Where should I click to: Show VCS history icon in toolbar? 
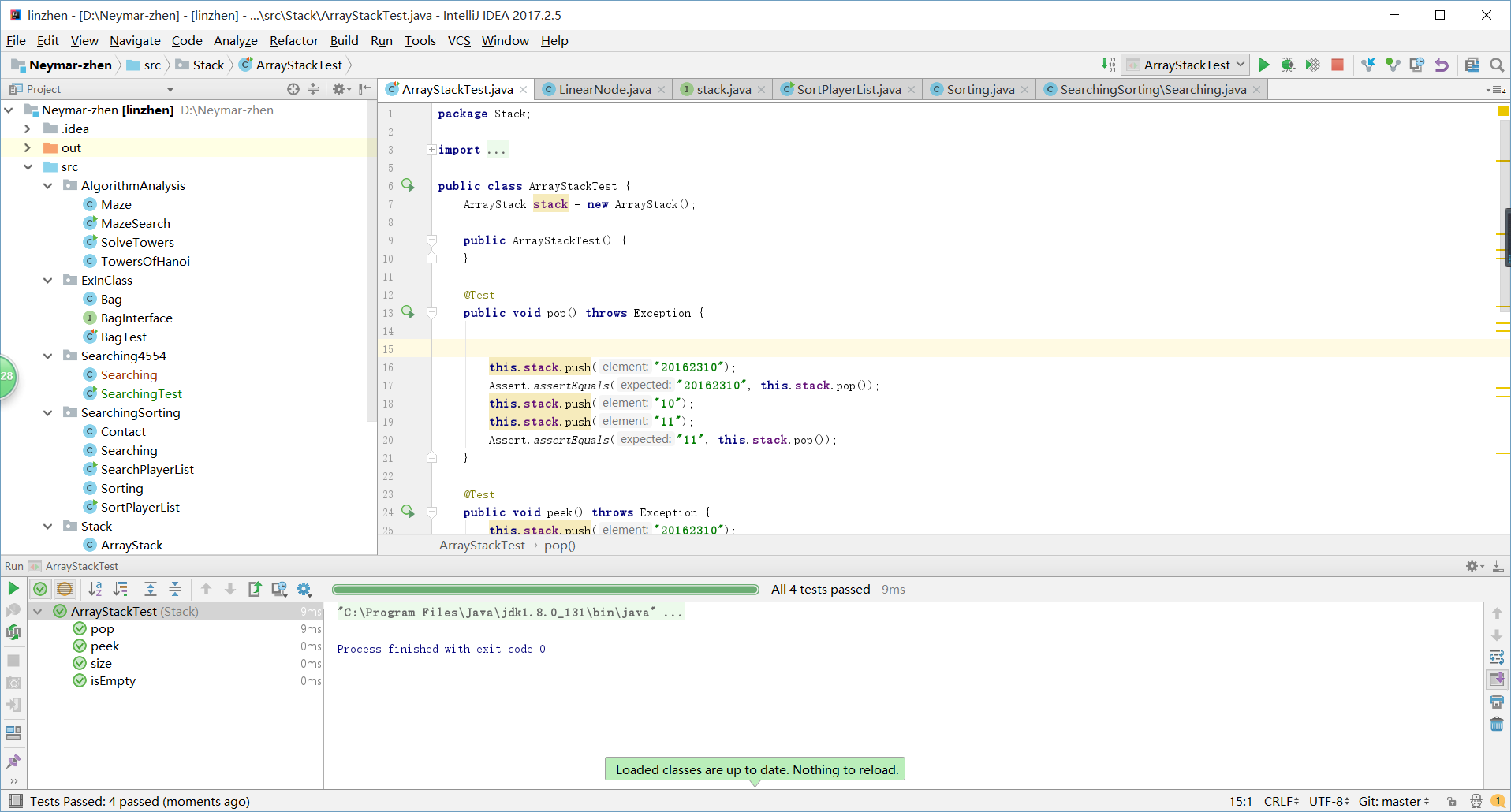pyautogui.click(x=1417, y=65)
